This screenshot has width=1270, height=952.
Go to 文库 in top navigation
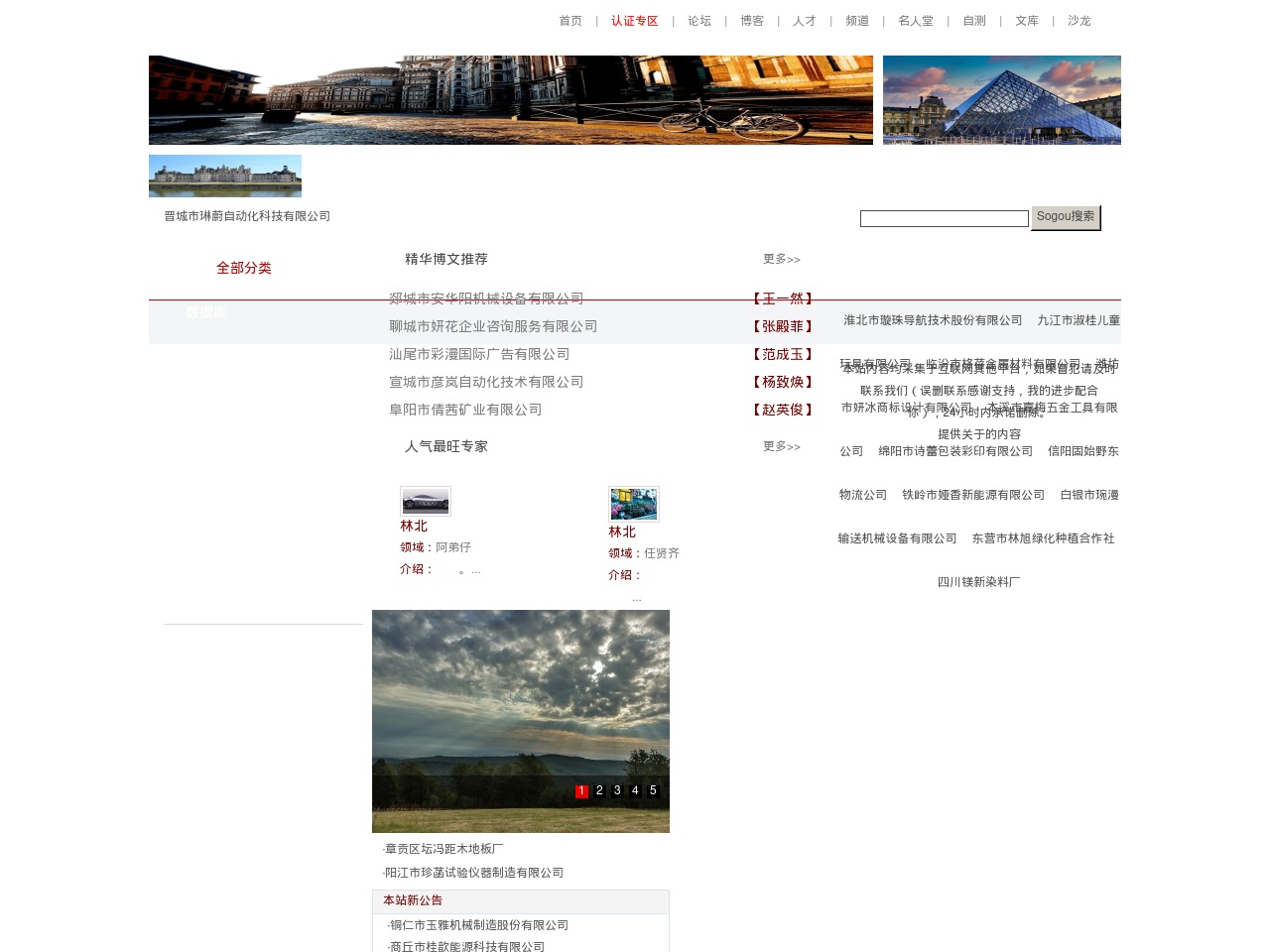tap(1027, 21)
